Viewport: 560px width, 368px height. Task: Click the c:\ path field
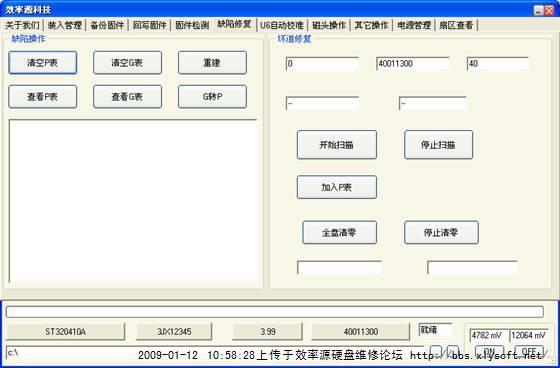coord(214,352)
